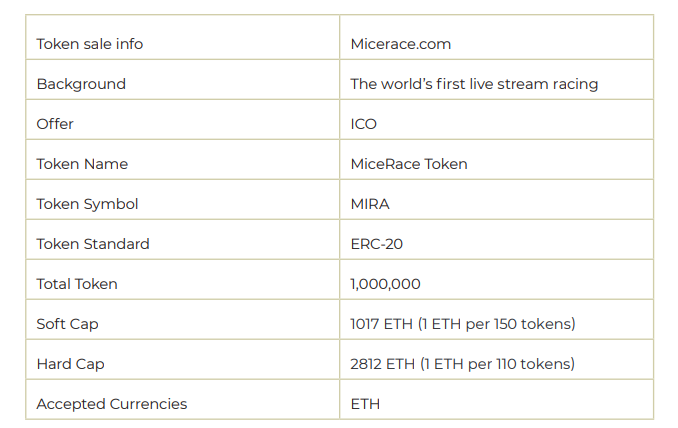Select the ETH accepted currency value
The image size is (678, 428).
(365, 404)
